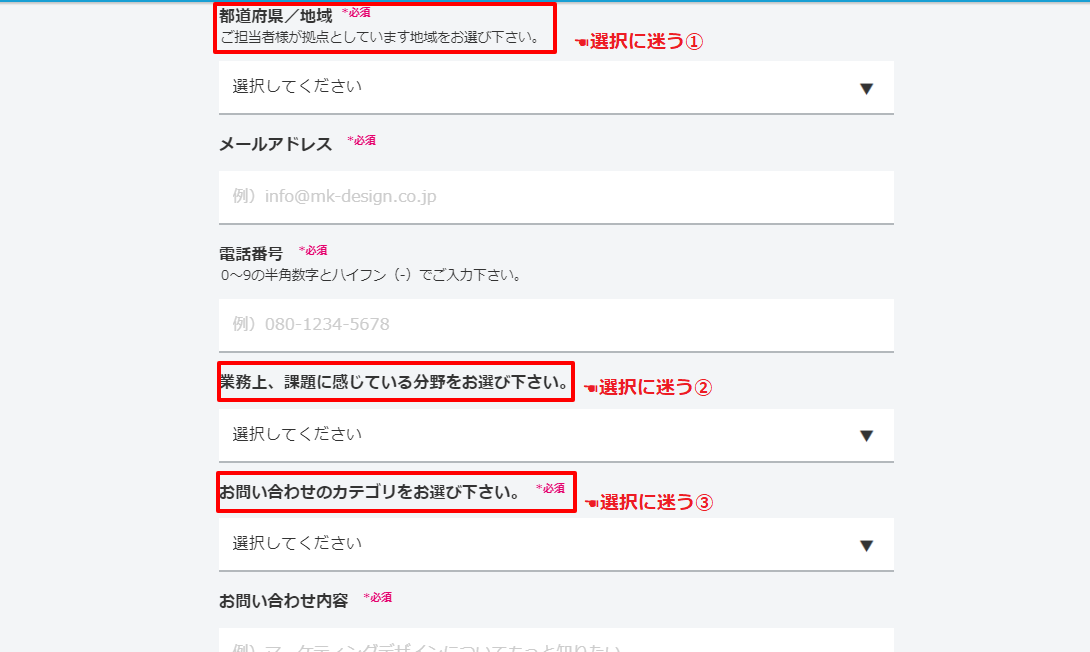This screenshot has height=652, width=1090.
Task: Click the helper text about 半角数字とハイフン
Action: 372,275
